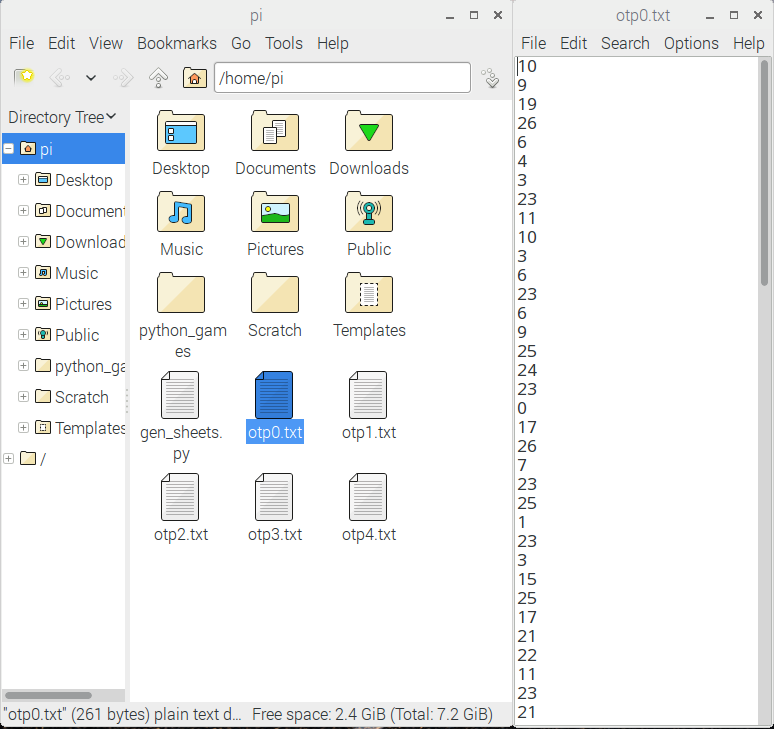Click the home folder toolbar button
Viewport: 774px width, 729px height.
(x=194, y=77)
